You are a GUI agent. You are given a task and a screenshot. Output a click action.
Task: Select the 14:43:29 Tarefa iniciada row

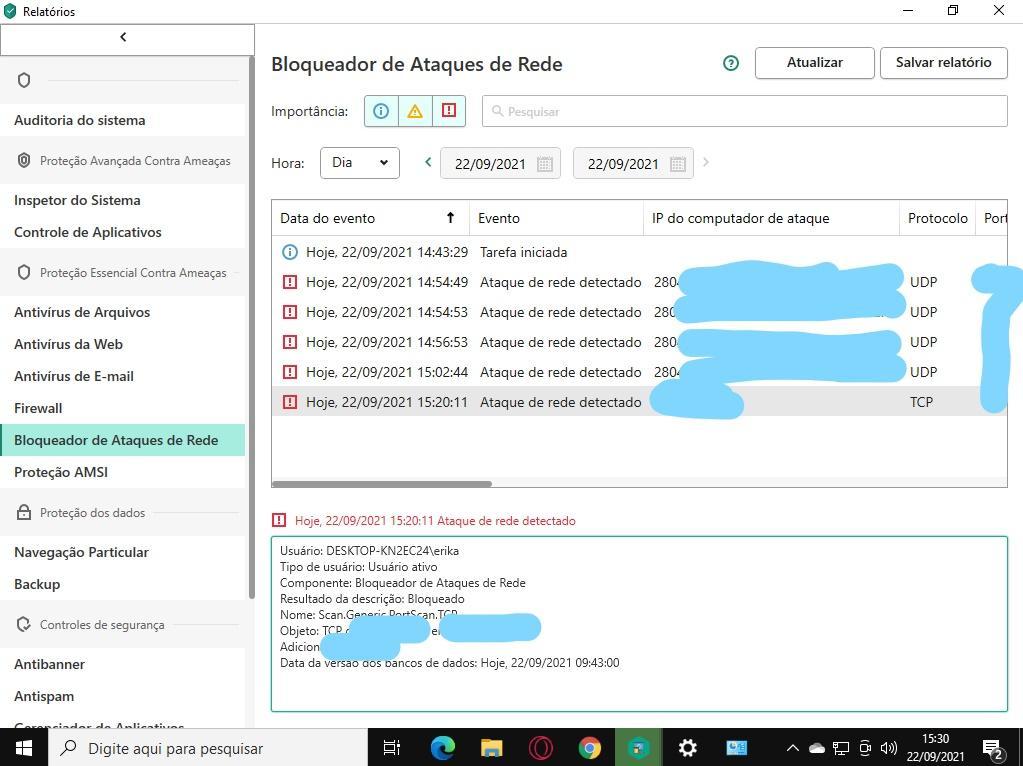639,252
